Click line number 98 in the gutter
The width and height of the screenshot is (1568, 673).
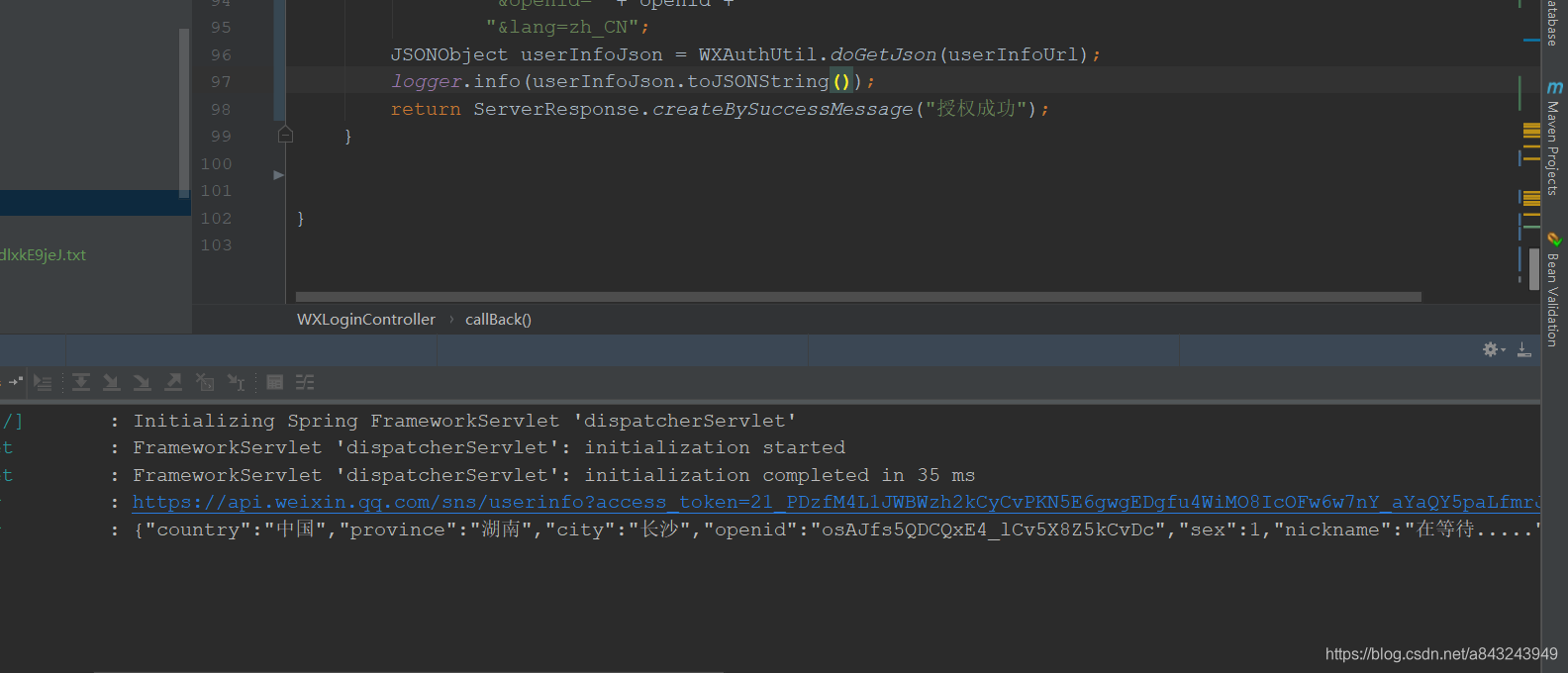coord(221,110)
